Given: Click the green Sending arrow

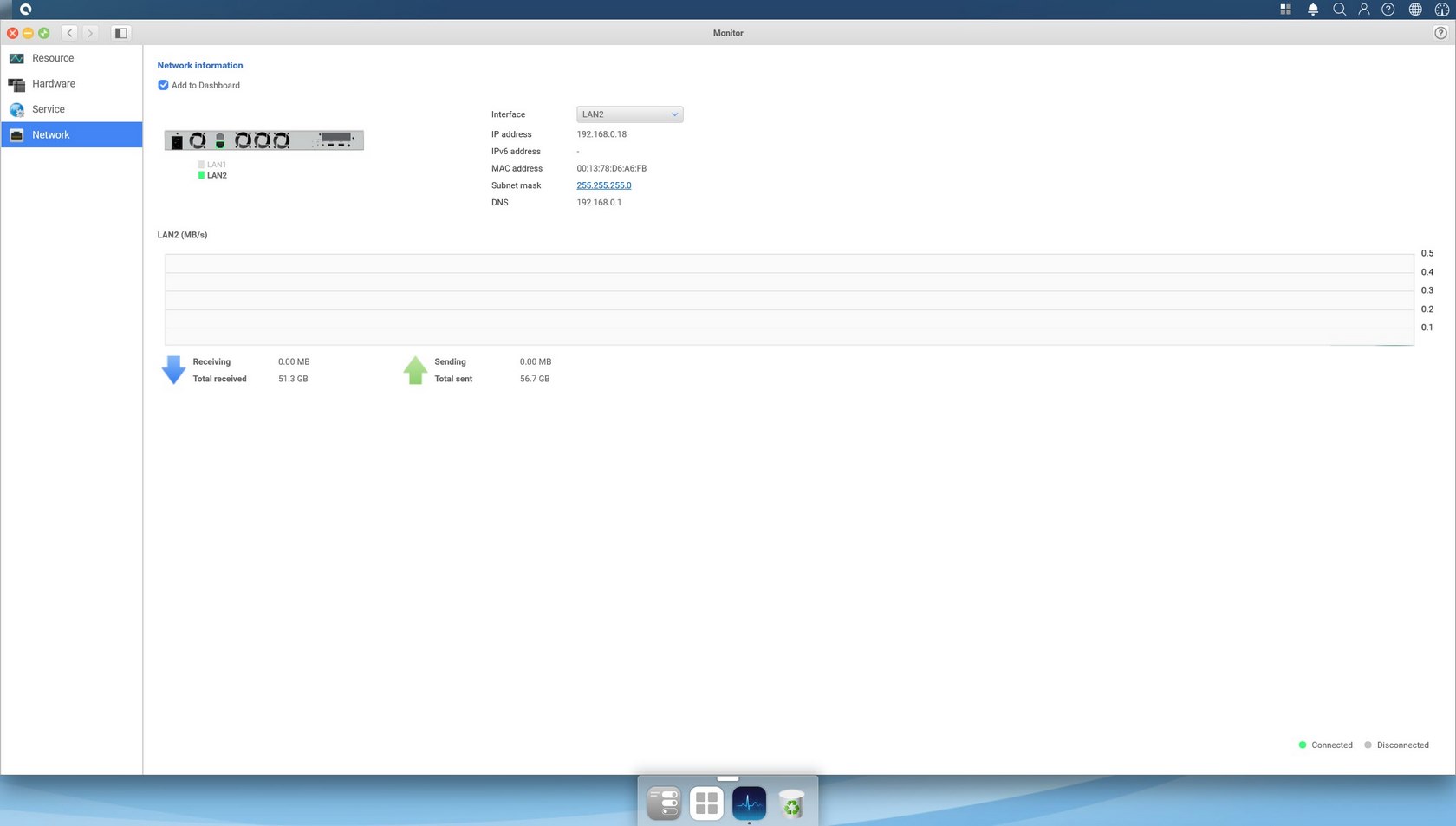Looking at the screenshot, I should point(415,370).
